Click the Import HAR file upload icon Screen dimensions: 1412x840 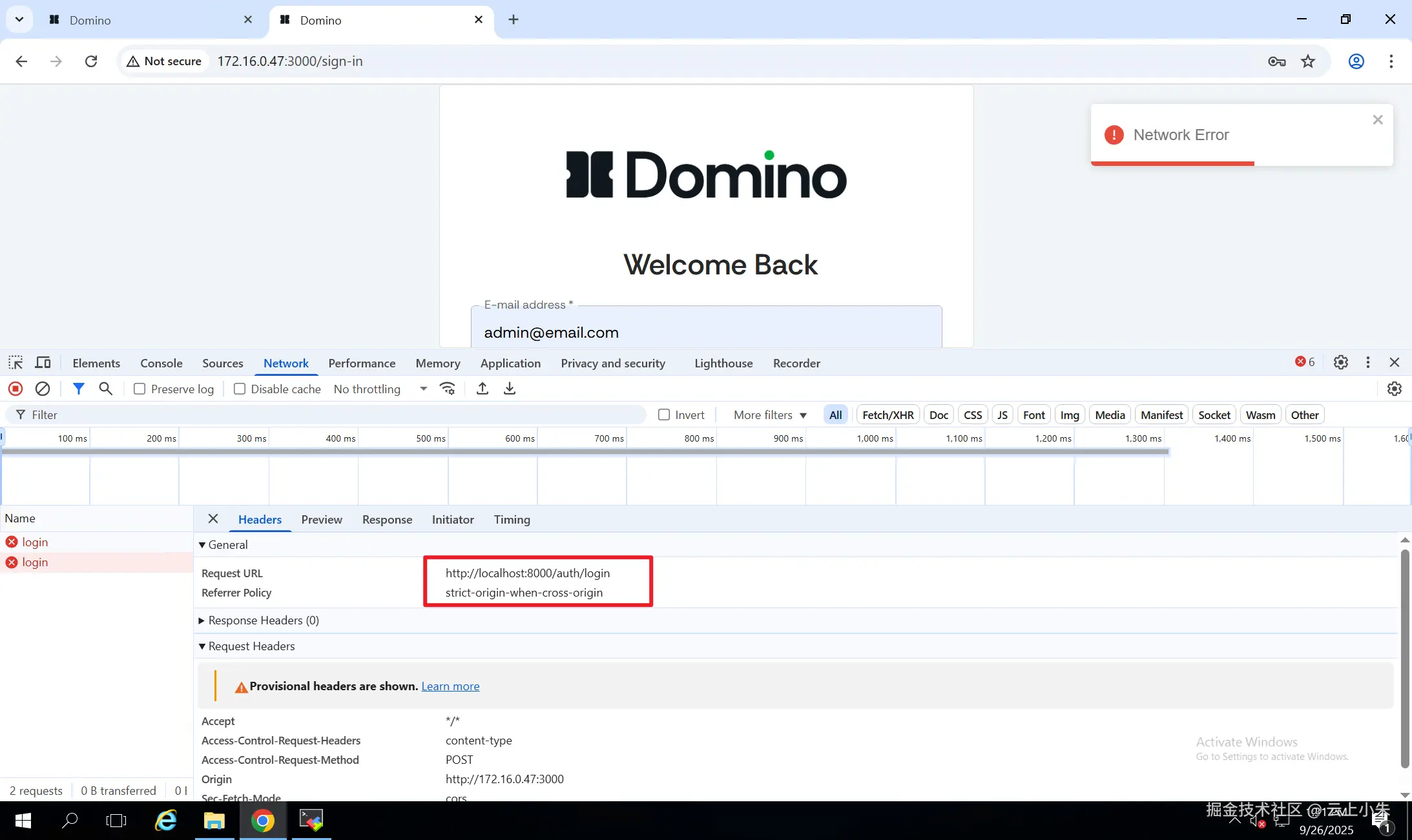click(483, 389)
